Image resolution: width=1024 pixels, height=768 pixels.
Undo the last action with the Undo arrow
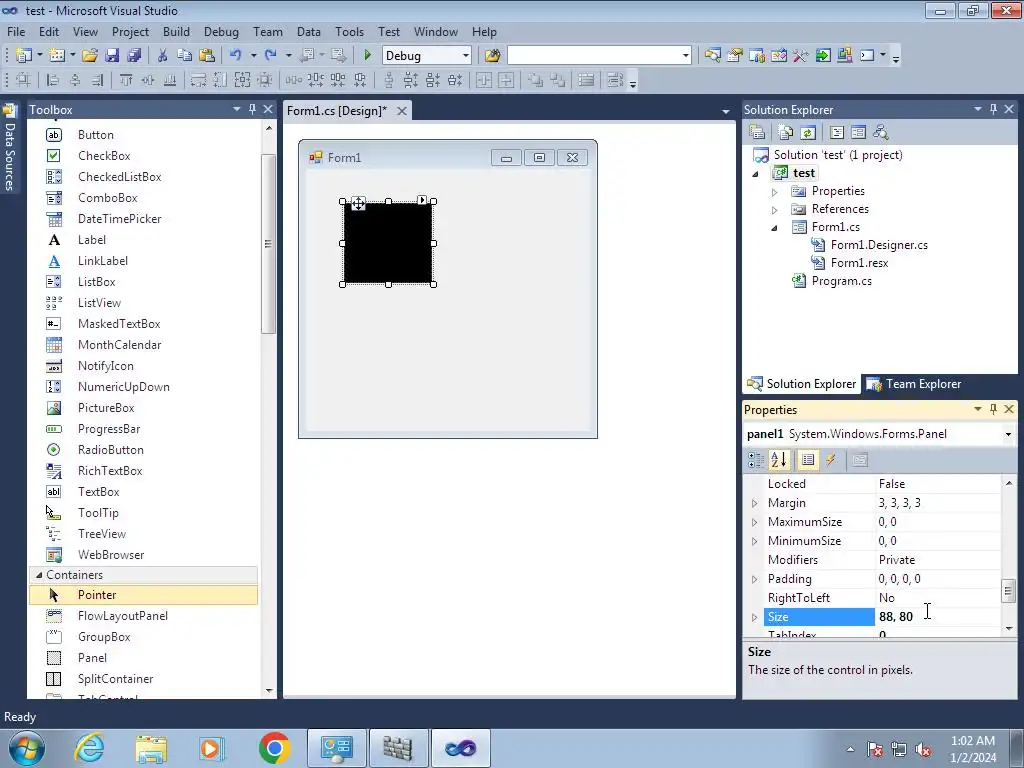tap(236, 56)
